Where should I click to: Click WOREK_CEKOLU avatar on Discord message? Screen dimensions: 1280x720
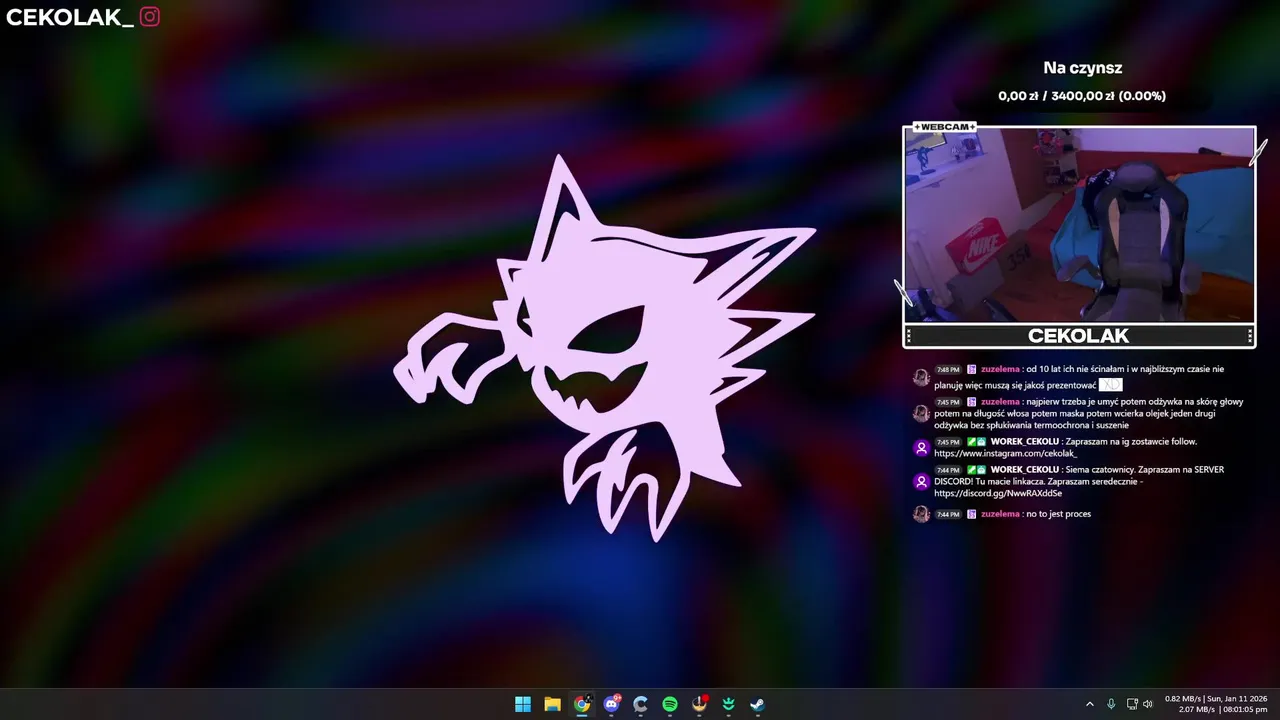[x=921, y=482]
